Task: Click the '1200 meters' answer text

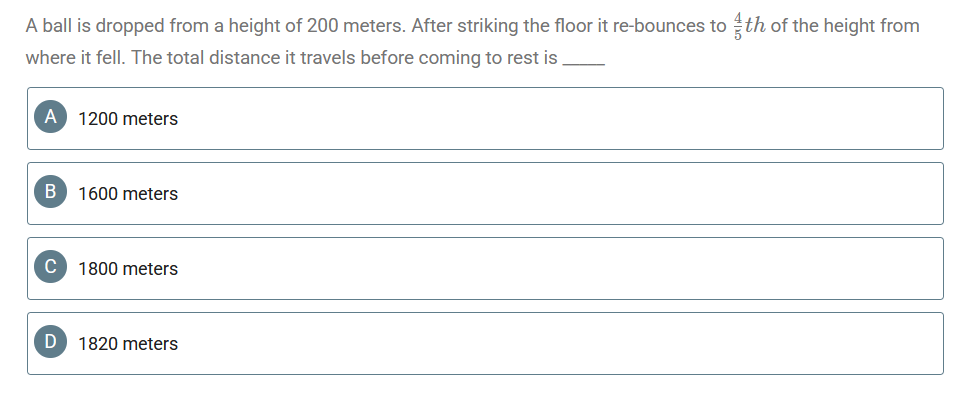Action: [x=128, y=119]
